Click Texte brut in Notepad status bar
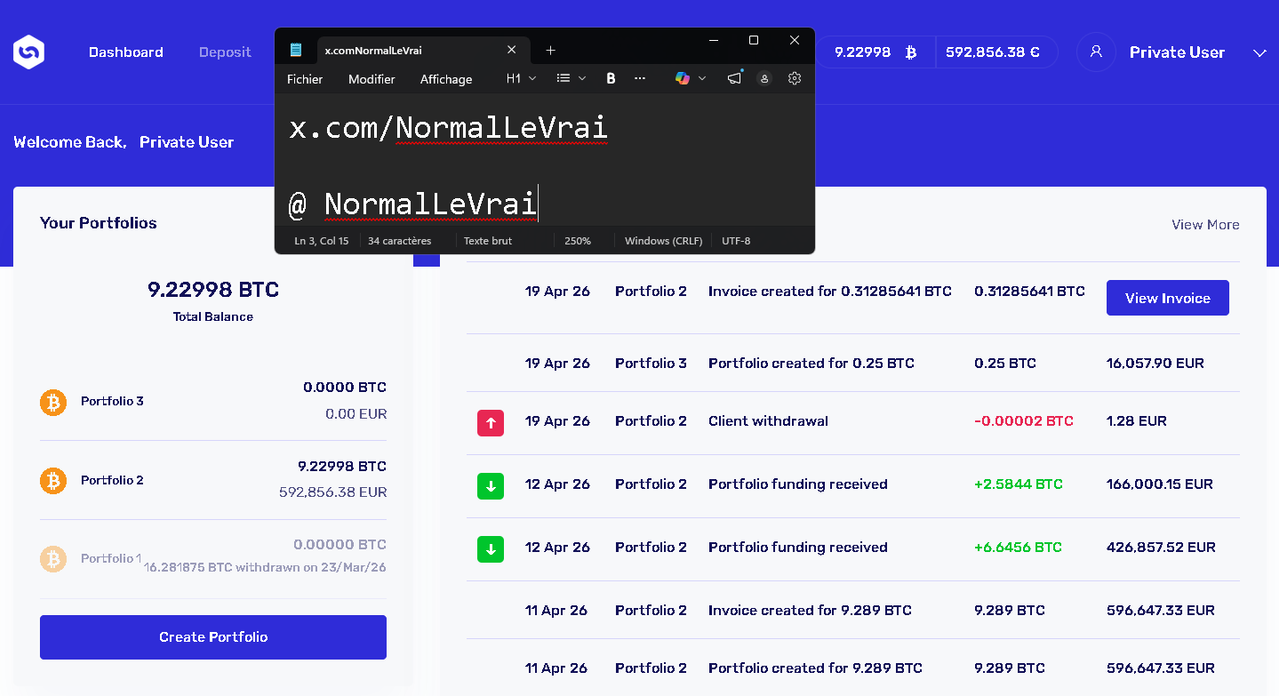 pos(488,241)
